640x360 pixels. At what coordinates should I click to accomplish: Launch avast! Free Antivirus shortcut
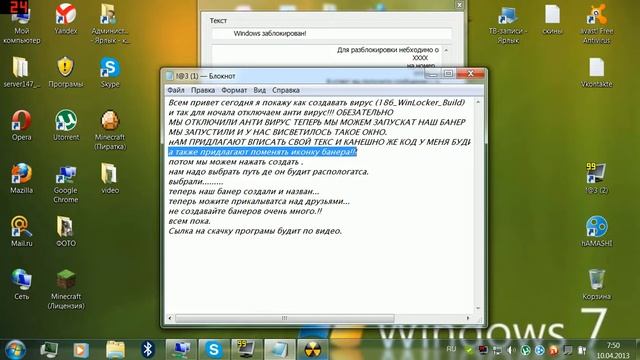pos(596,24)
